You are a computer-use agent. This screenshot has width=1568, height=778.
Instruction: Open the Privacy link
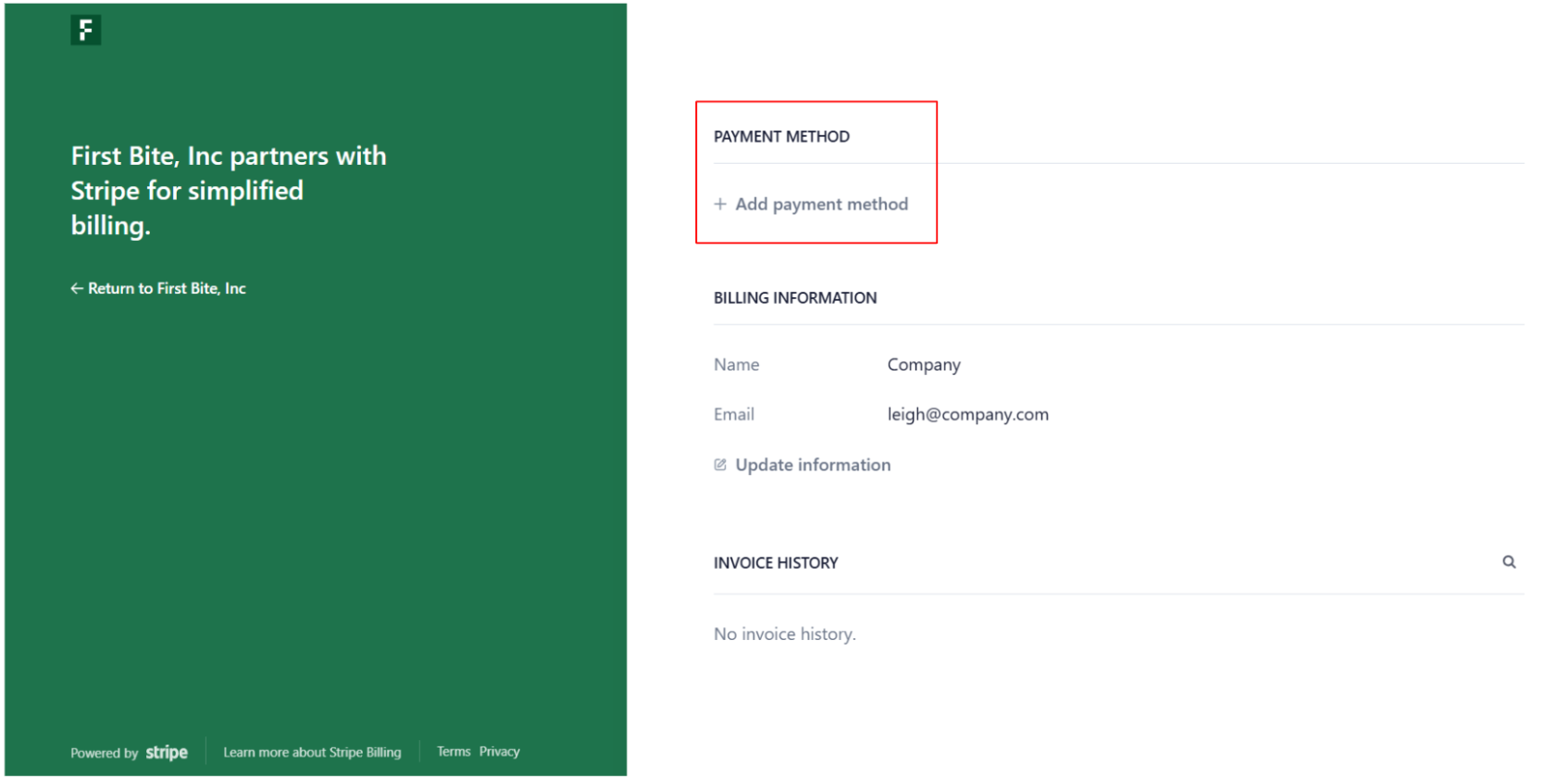[500, 751]
